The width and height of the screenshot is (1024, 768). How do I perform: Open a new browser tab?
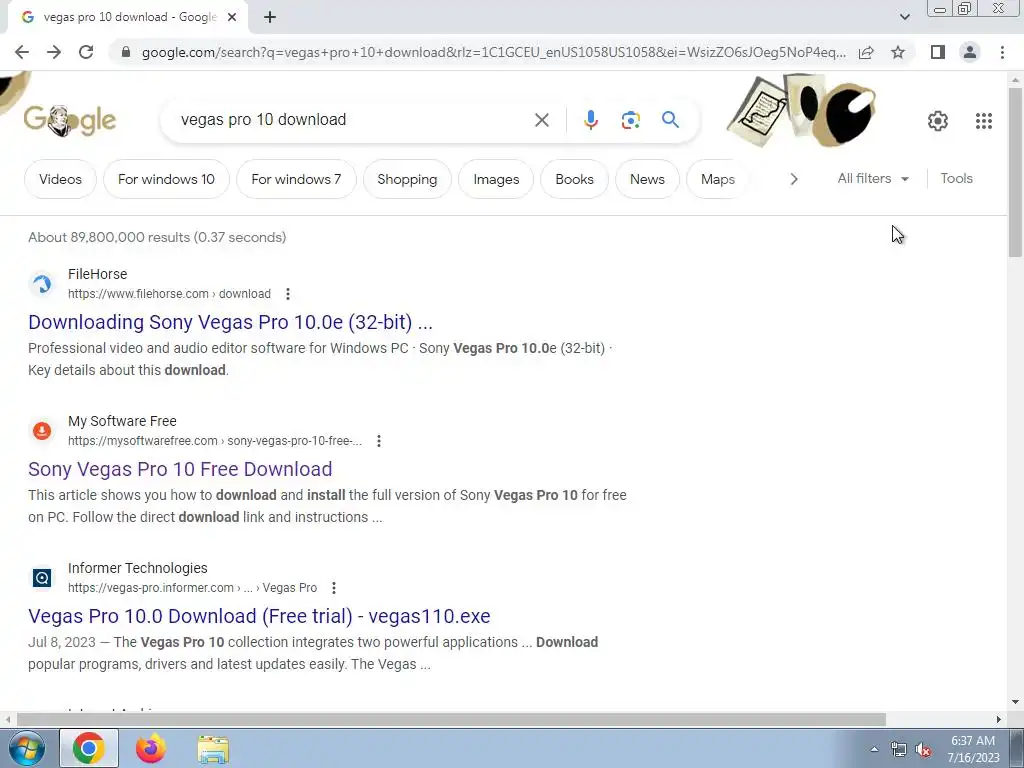(x=270, y=17)
